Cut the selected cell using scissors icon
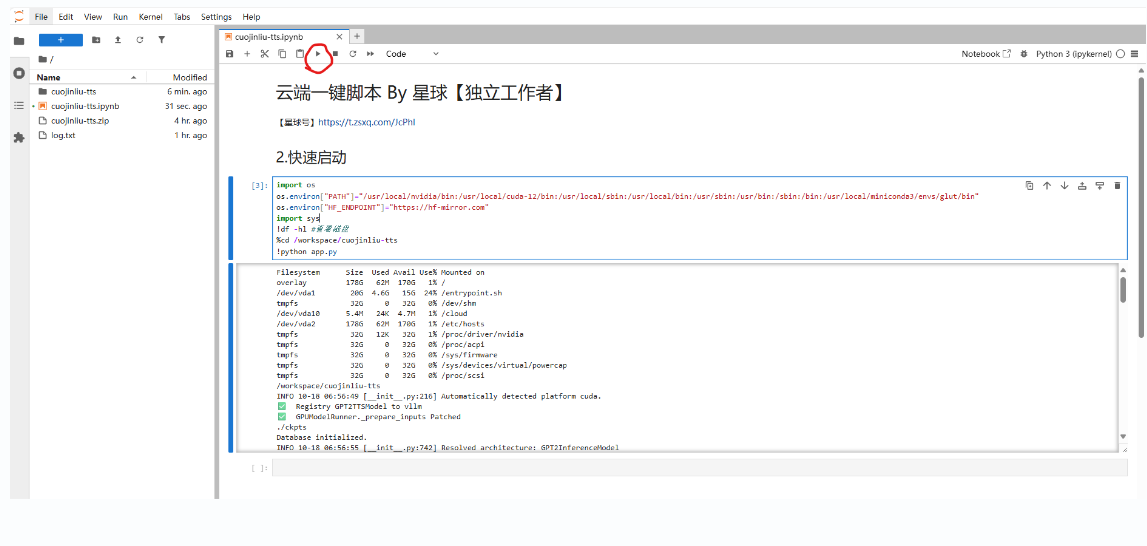1147x546 pixels. (265, 54)
